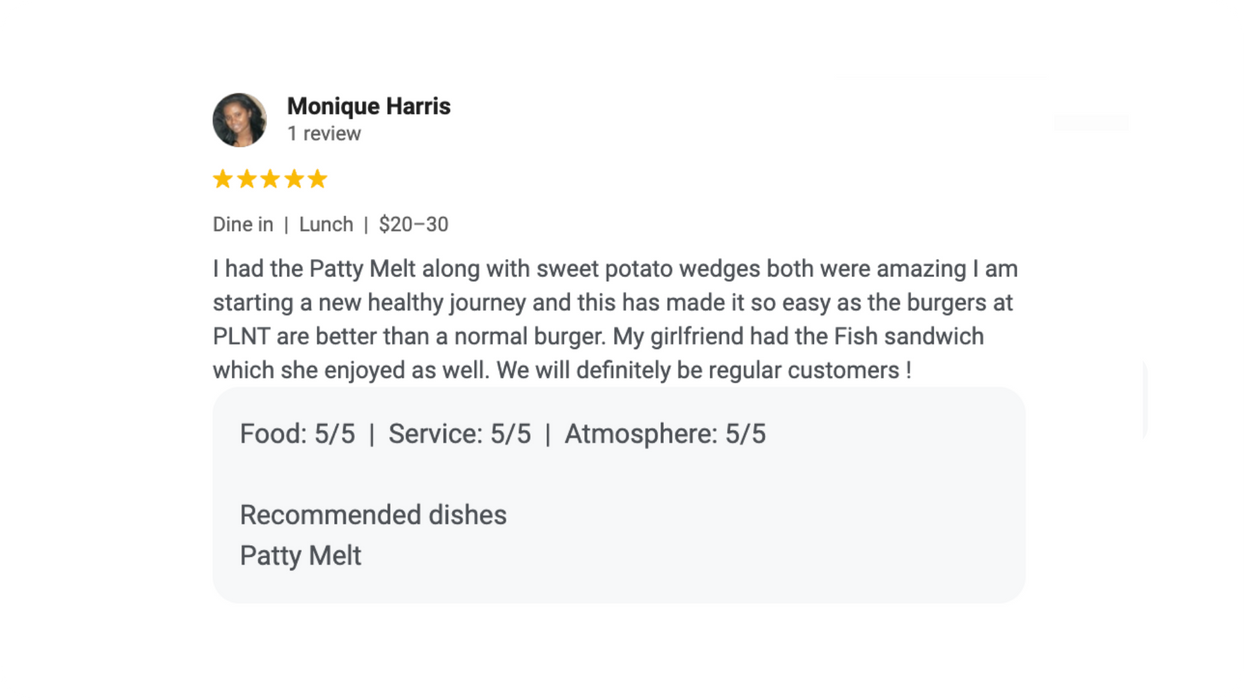The height and width of the screenshot is (700, 1244).
Task: Click the "Service: 5/5" rating
Action: (460, 434)
